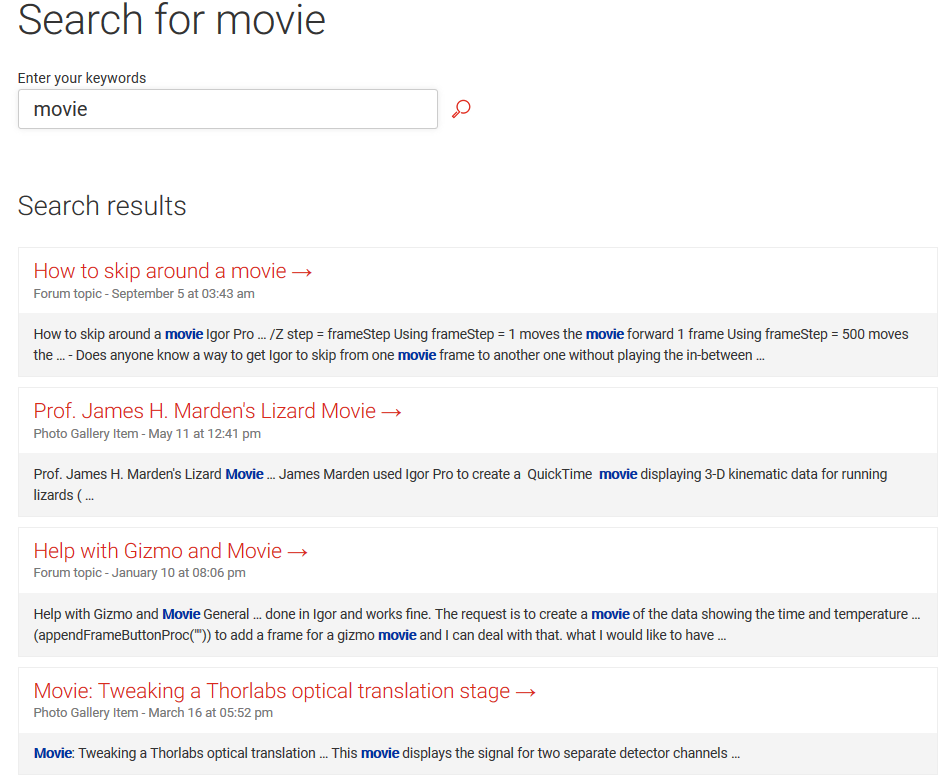Click 'Photo Gallery Item - March 16' metadata line
This screenshot has width=952, height=775.
(x=153, y=712)
